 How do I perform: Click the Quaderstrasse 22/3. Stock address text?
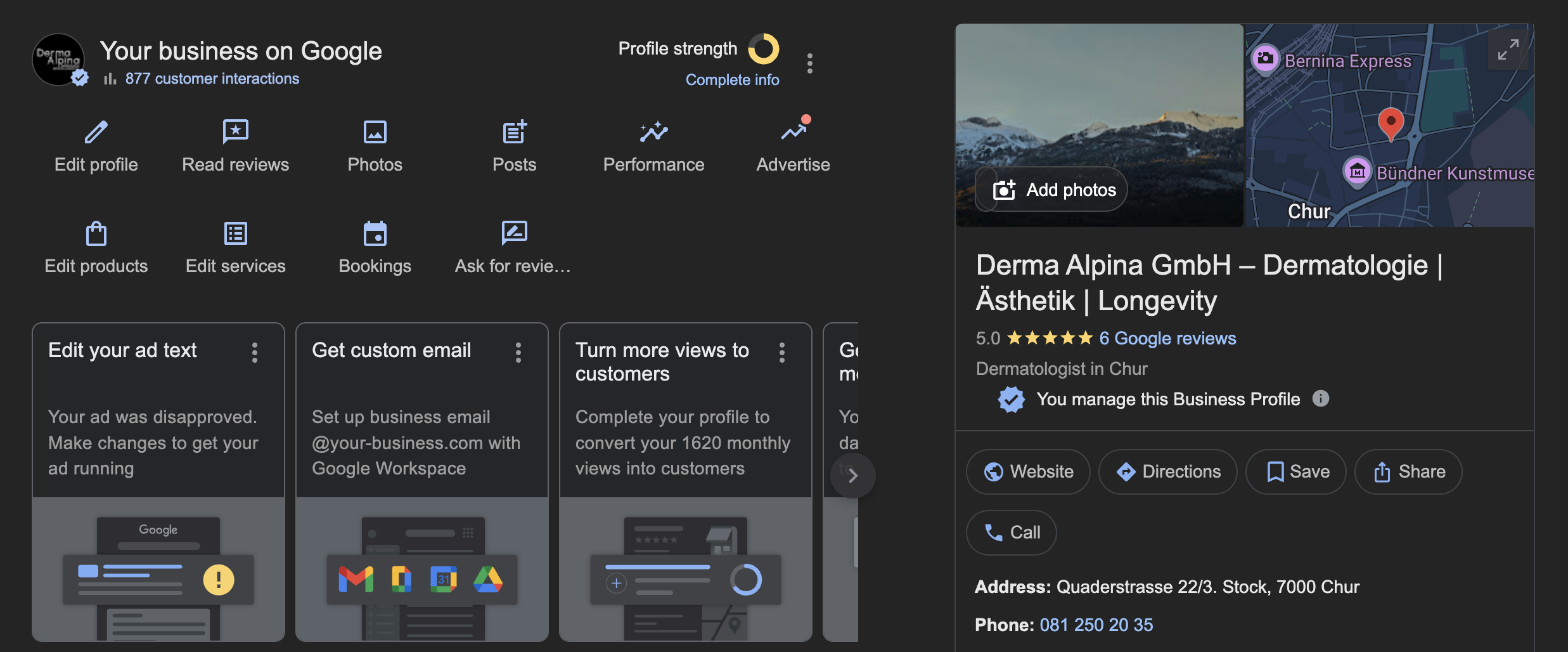[1208, 587]
